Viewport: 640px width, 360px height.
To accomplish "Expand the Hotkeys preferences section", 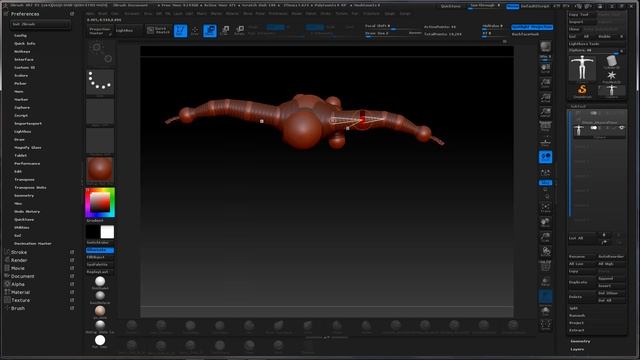I will tap(22, 51).
